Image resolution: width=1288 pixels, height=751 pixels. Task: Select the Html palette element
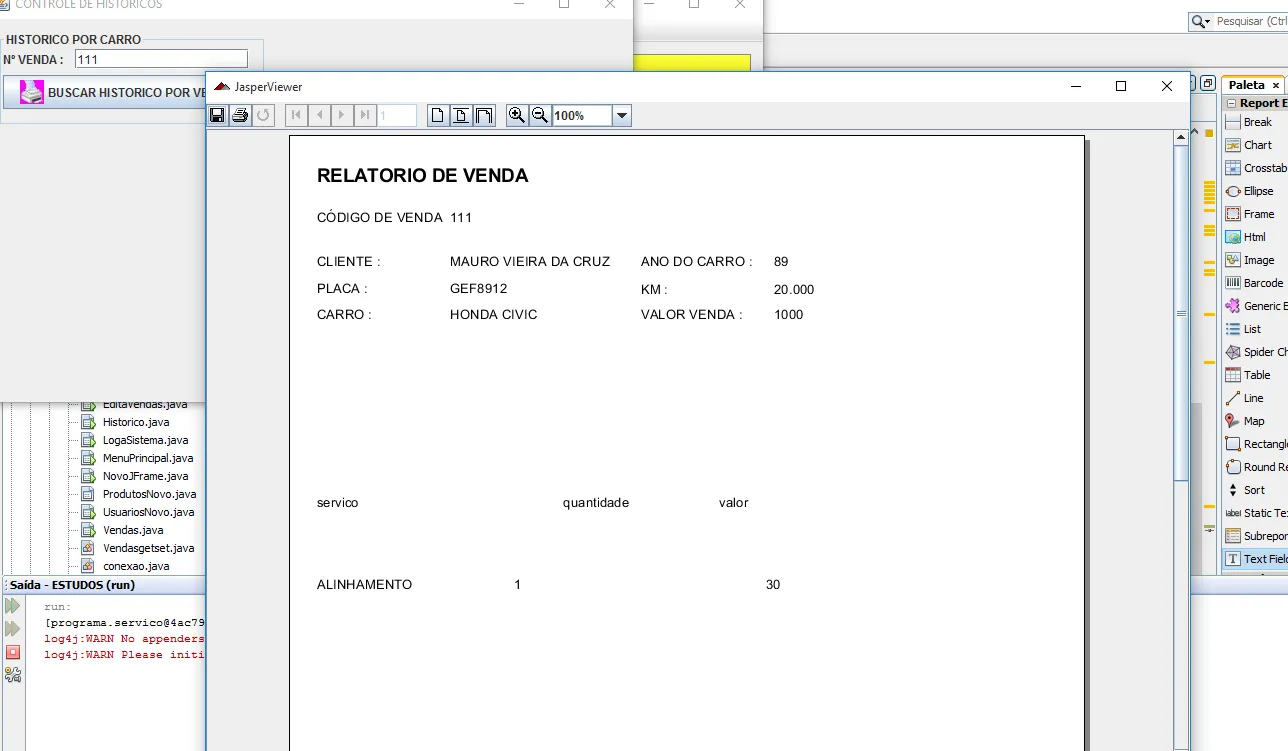point(1257,237)
